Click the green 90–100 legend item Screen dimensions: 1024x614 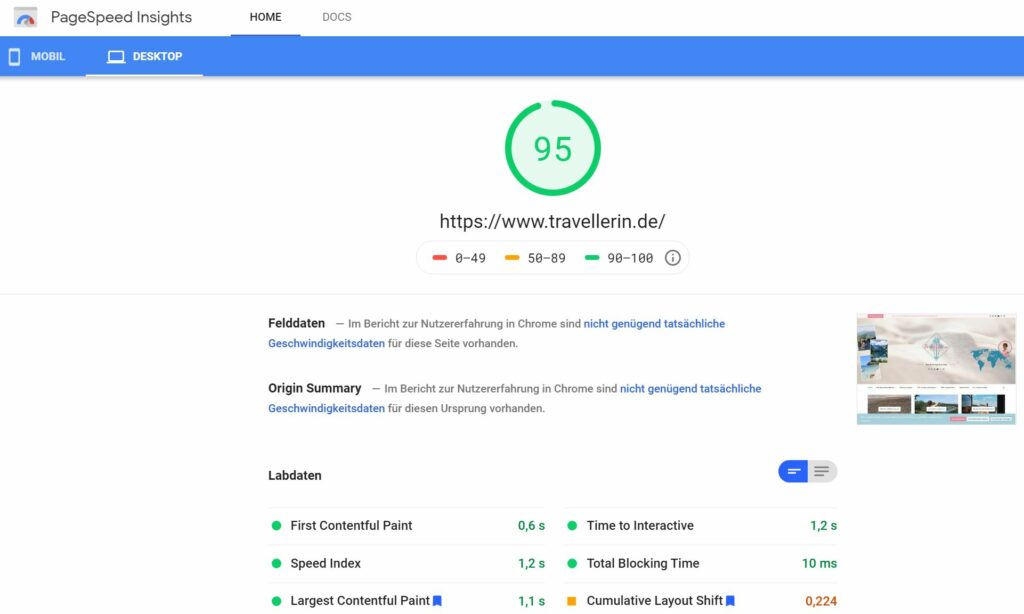(619, 258)
